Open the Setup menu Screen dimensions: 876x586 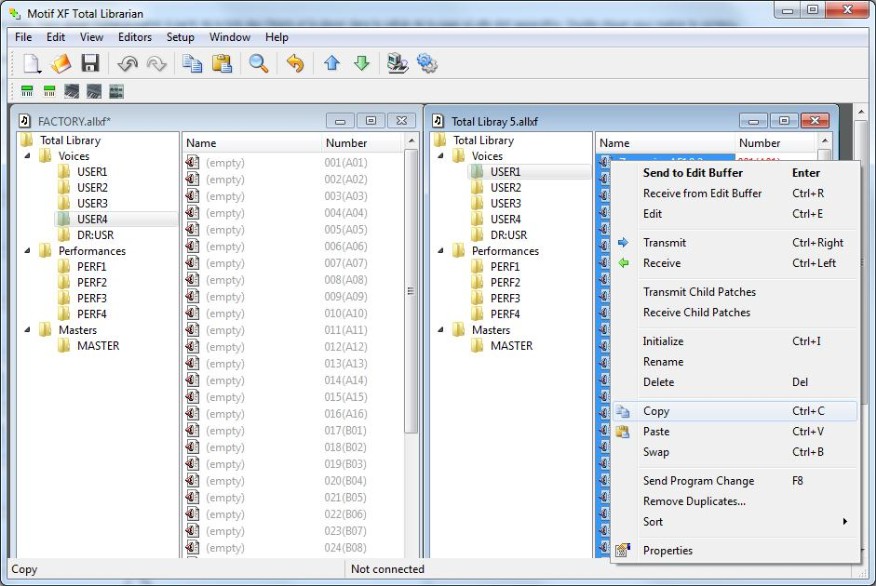(x=180, y=37)
